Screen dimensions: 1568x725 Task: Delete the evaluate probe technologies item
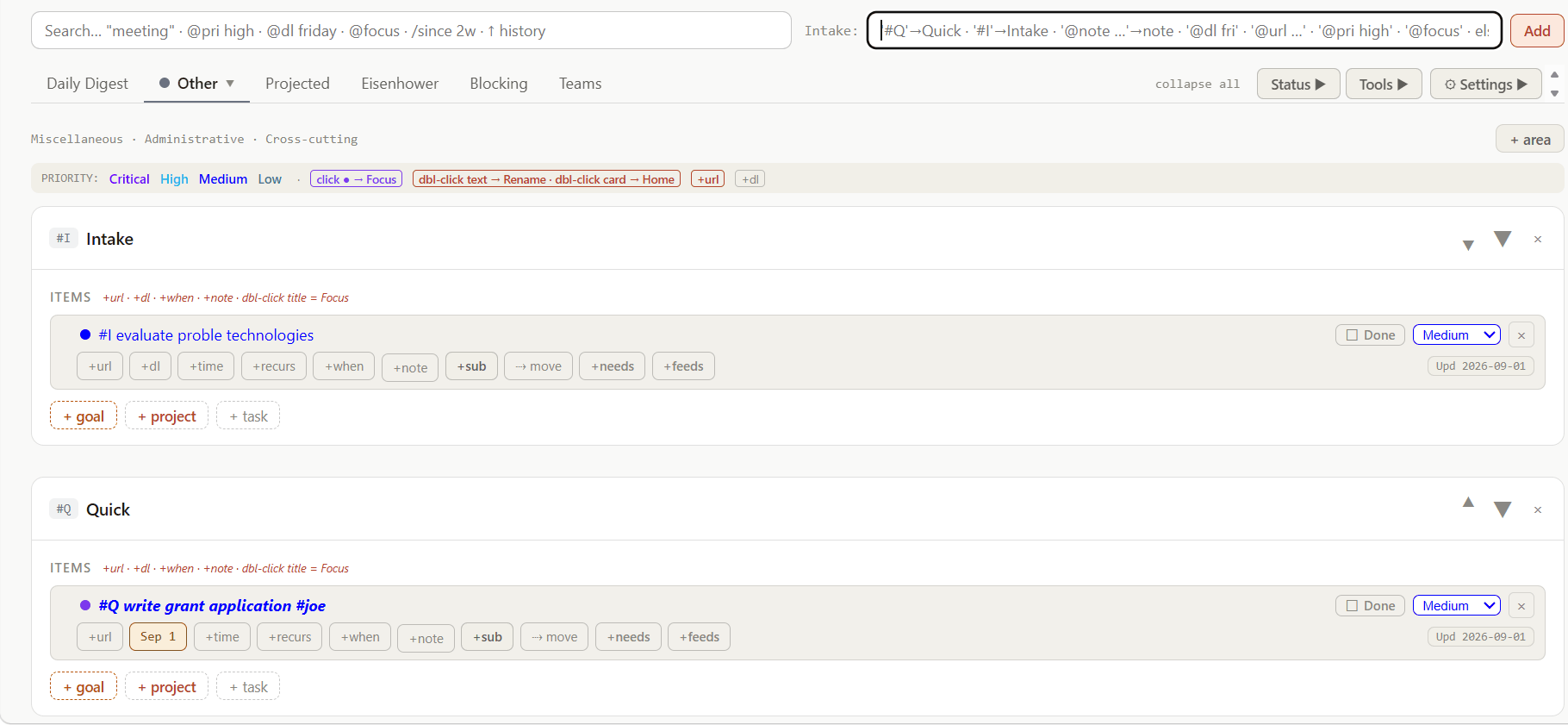click(1521, 335)
